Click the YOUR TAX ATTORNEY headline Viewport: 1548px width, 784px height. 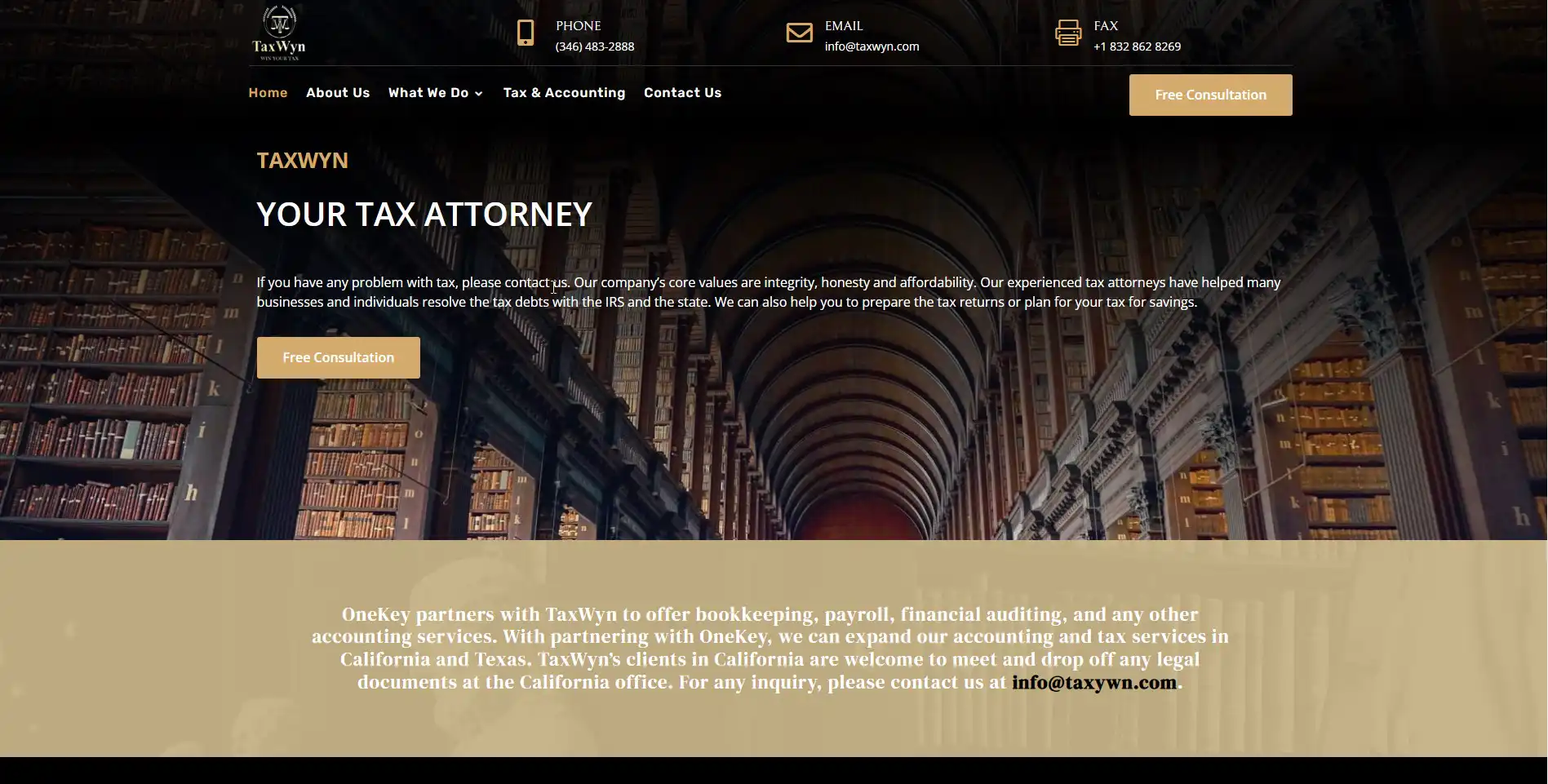click(424, 215)
